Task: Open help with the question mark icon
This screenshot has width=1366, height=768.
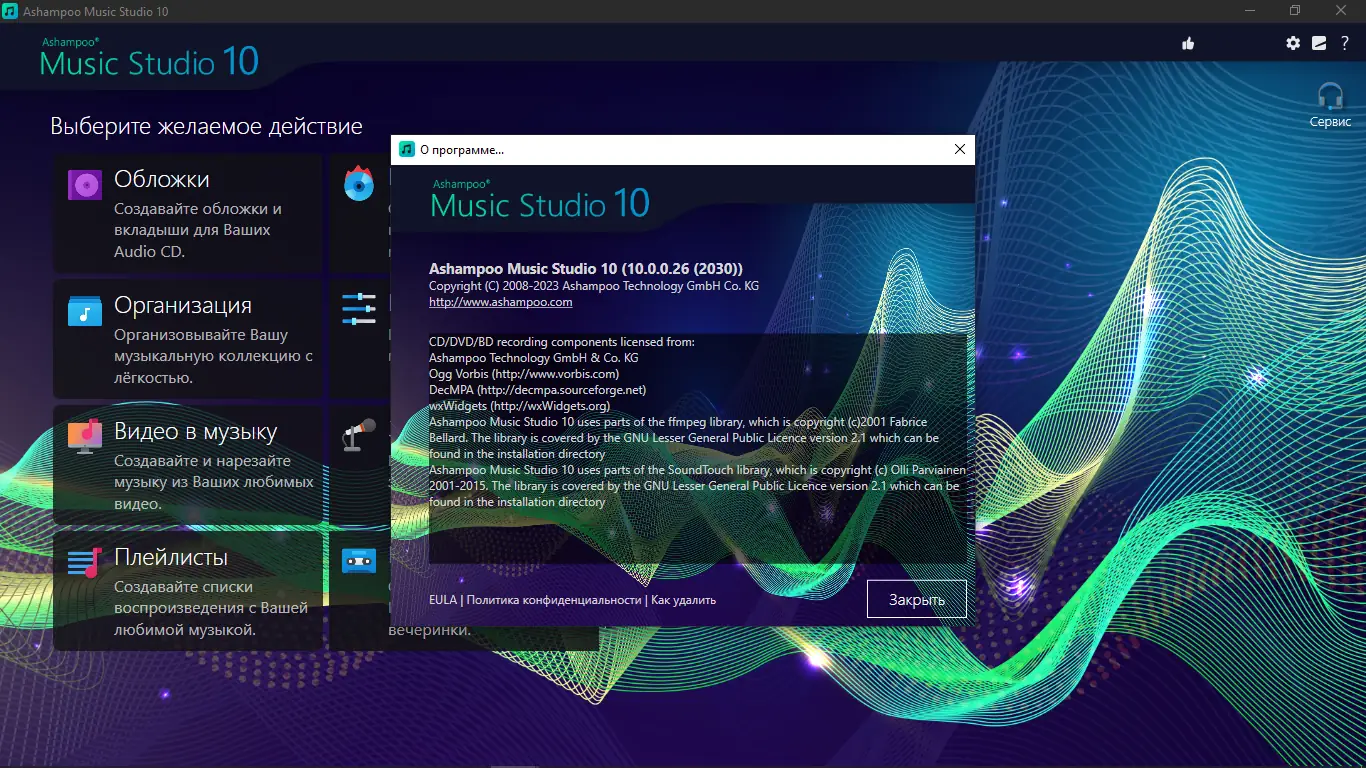Action: (x=1345, y=43)
